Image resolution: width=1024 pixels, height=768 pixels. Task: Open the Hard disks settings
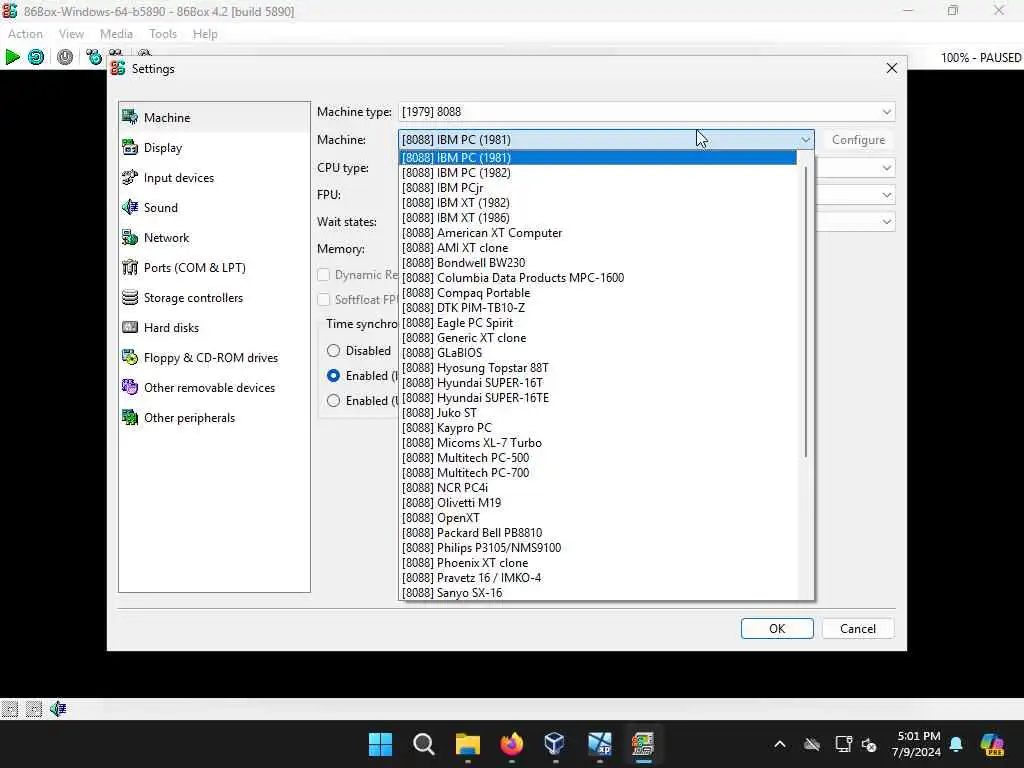pos(214,328)
